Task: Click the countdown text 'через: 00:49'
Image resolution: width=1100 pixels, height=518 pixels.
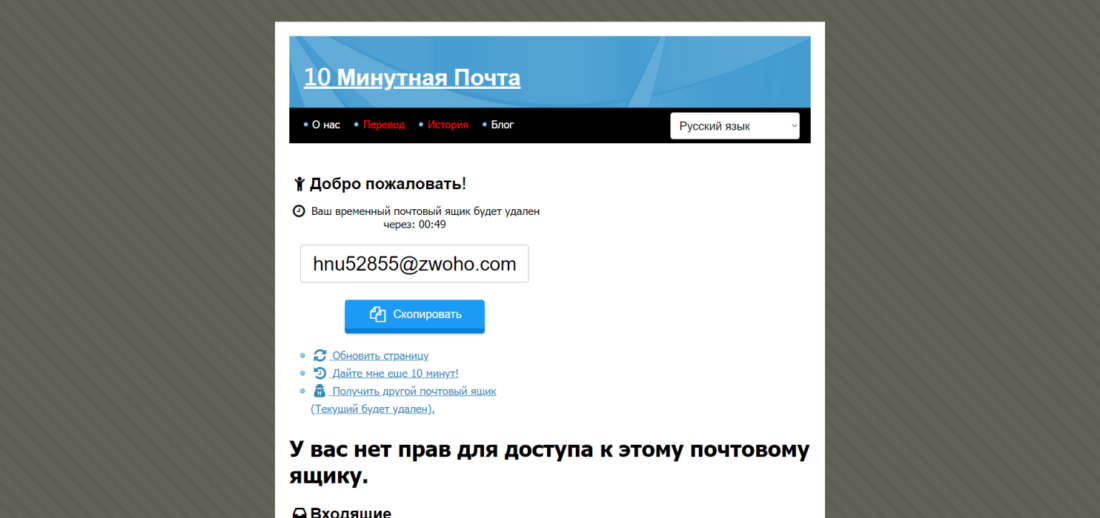Action: click(x=415, y=225)
